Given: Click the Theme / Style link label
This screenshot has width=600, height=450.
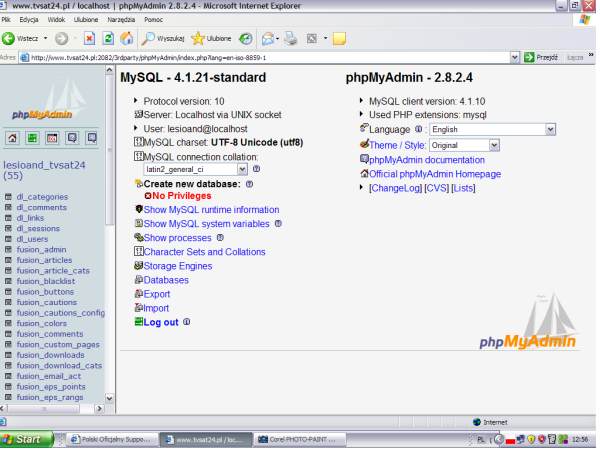Looking at the screenshot, I should pyautogui.click(x=397, y=145).
